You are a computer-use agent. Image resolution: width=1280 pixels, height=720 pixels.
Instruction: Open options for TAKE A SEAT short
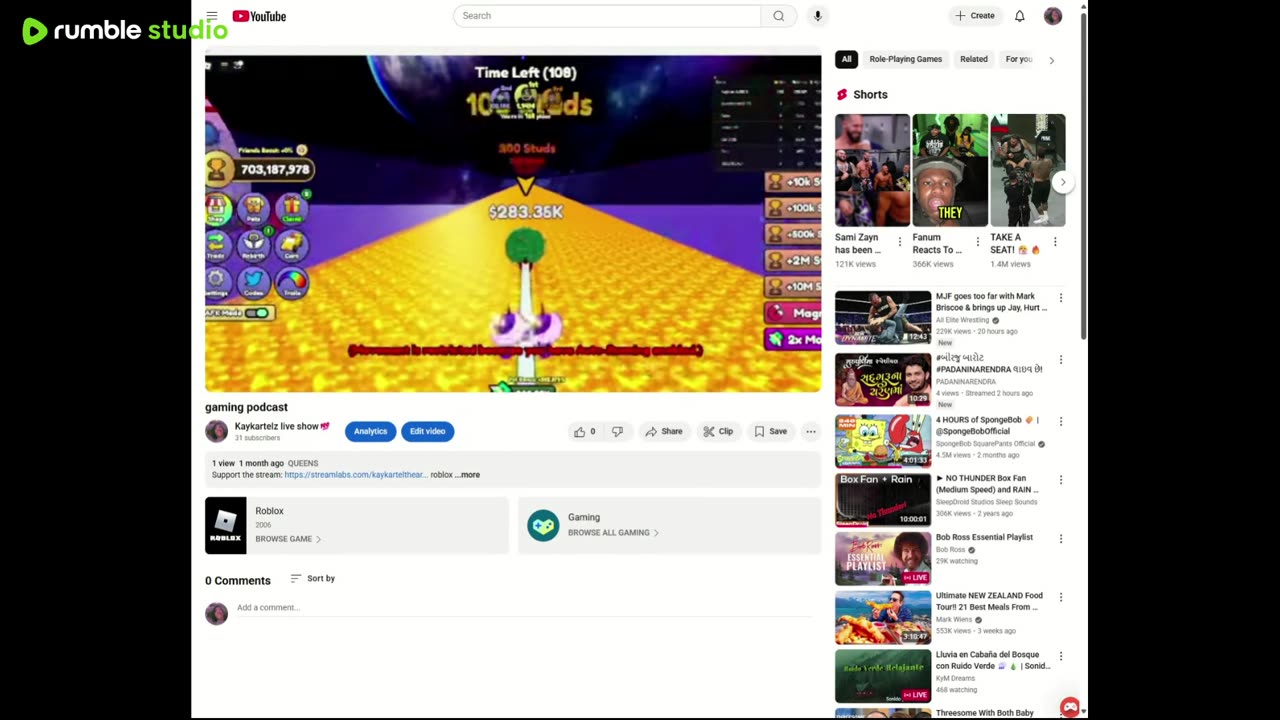(x=1055, y=242)
